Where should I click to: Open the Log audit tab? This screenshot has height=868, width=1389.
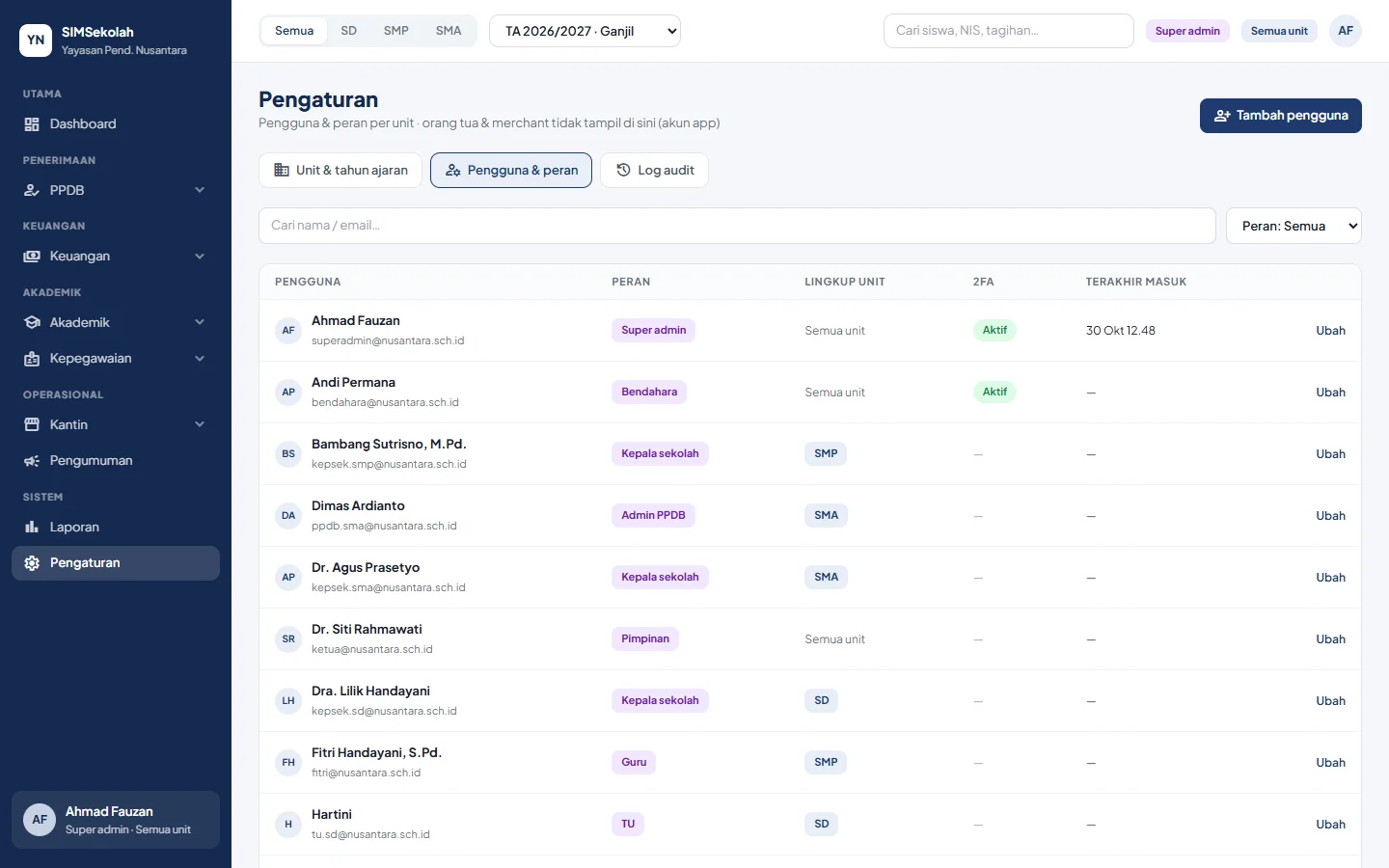click(x=654, y=170)
